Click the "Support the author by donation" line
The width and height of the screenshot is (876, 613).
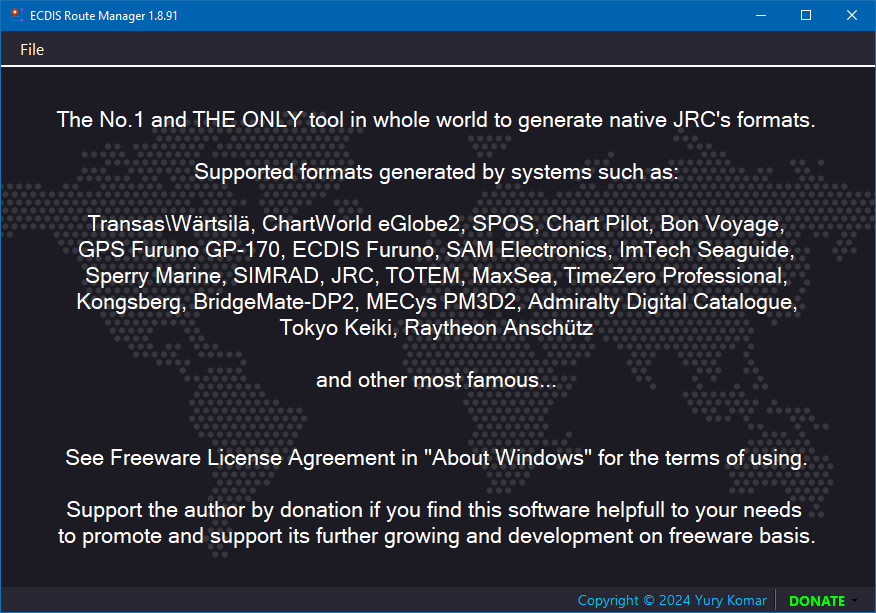pos(434,510)
